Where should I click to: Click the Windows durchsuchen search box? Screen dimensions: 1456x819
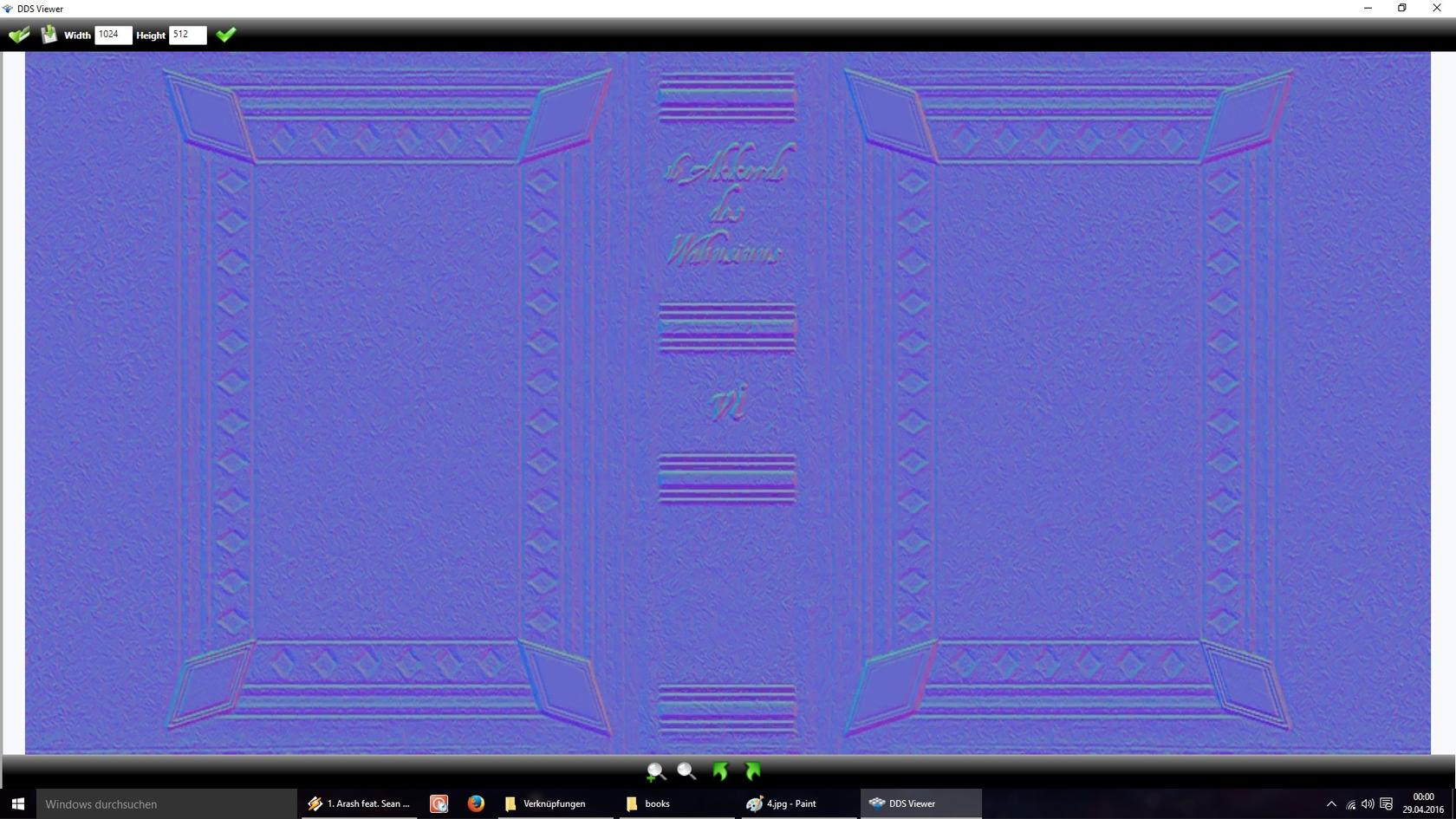[165, 804]
